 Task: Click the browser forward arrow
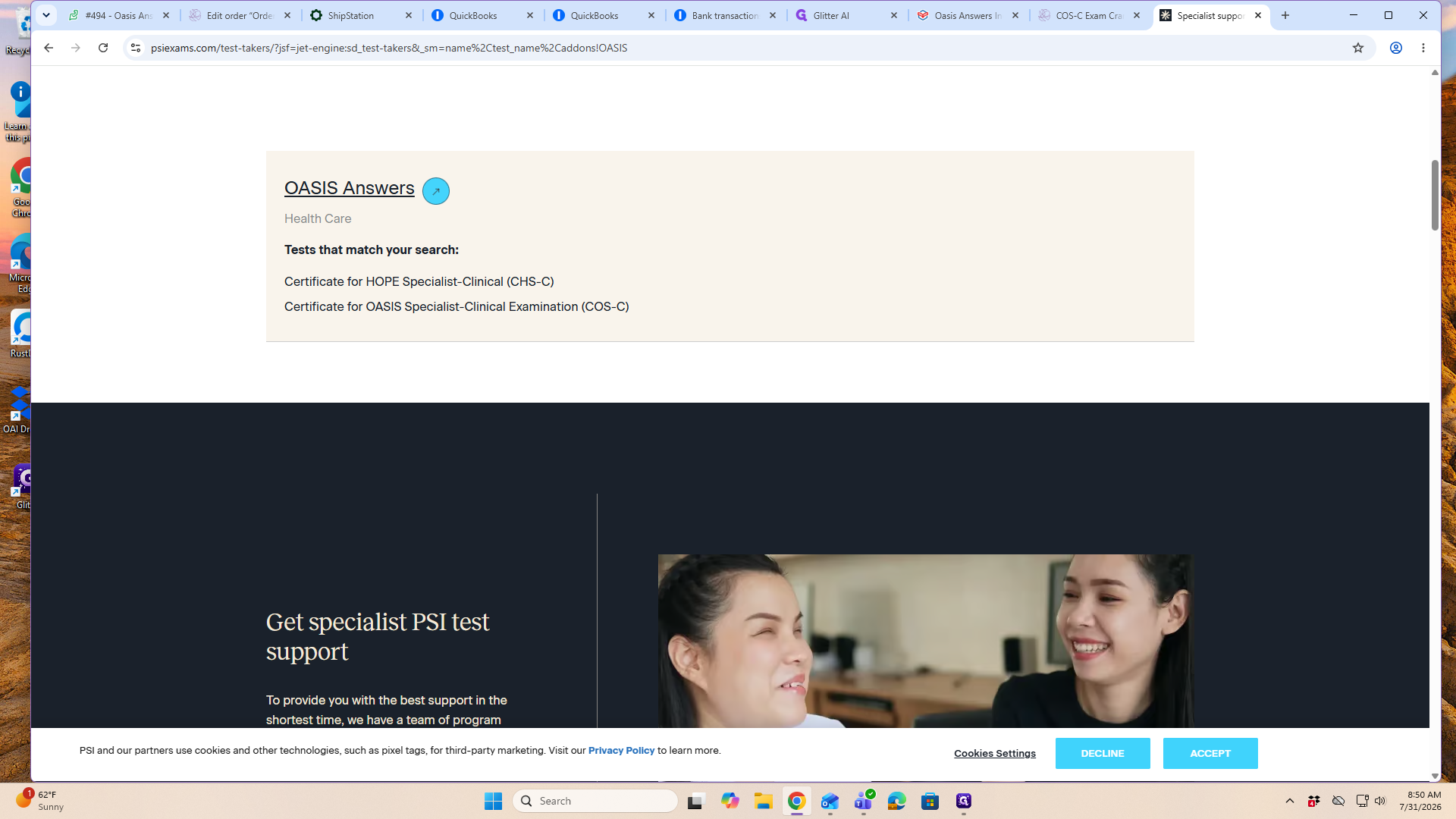pyautogui.click(x=76, y=48)
